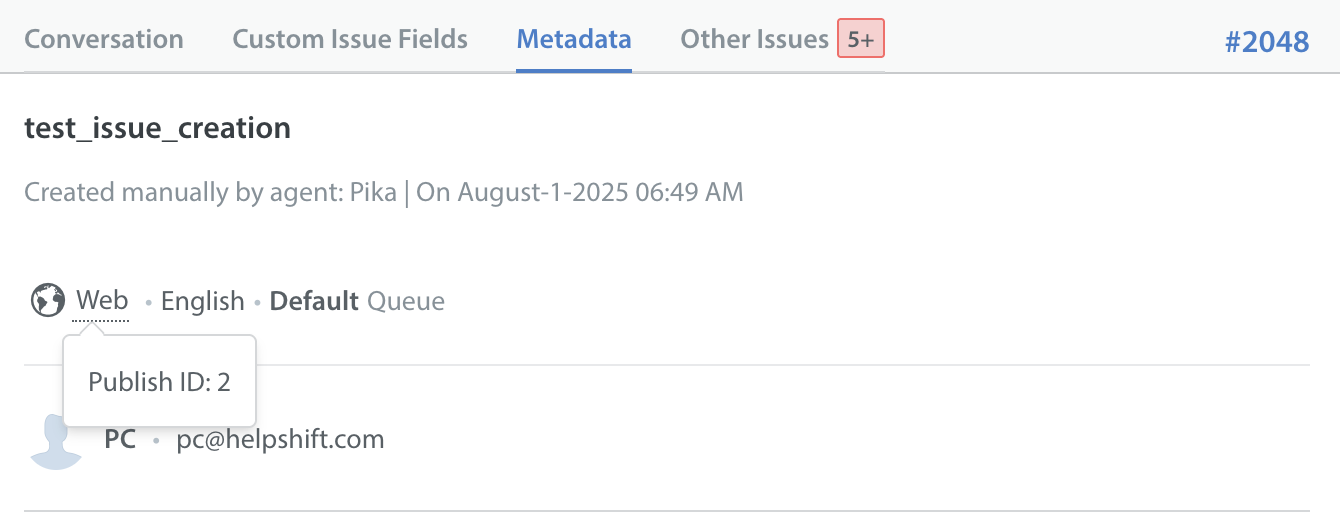1340x518 pixels.
Task: Click the PC user name
Action: (x=120, y=439)
